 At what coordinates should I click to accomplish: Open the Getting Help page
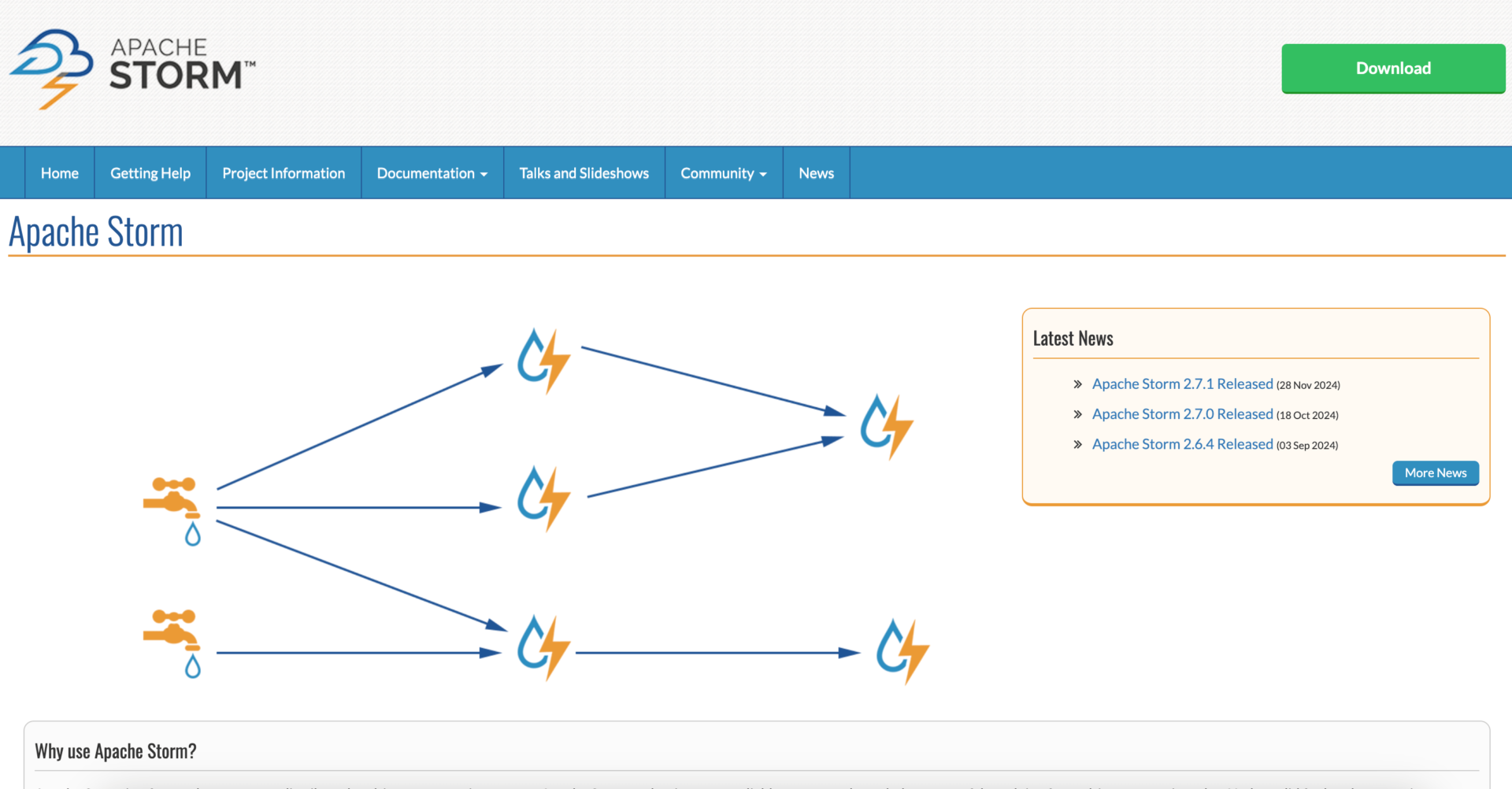click(150, 173)
